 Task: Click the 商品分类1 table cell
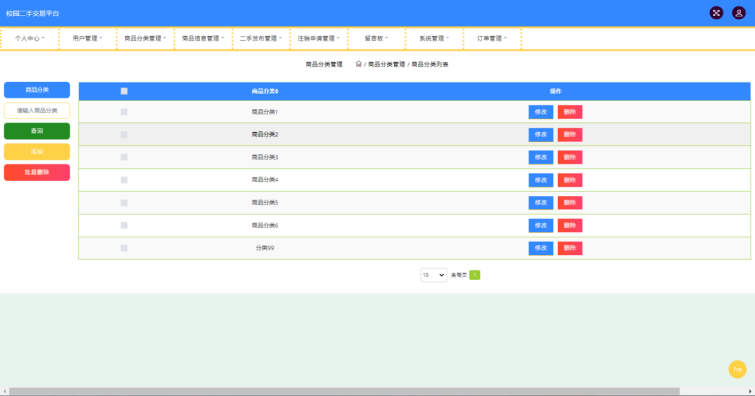click(265, 112)
